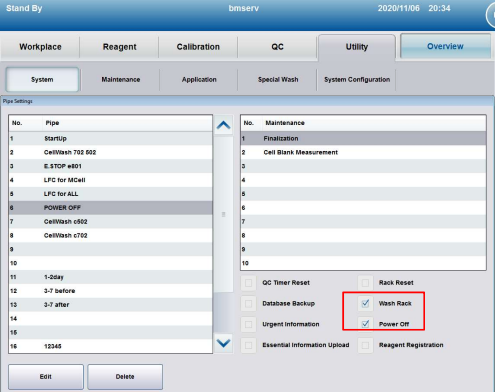The image size is (495, 392).
Task: Enable Reagent Registration checkbox
Action: click(x=365, y=345)
